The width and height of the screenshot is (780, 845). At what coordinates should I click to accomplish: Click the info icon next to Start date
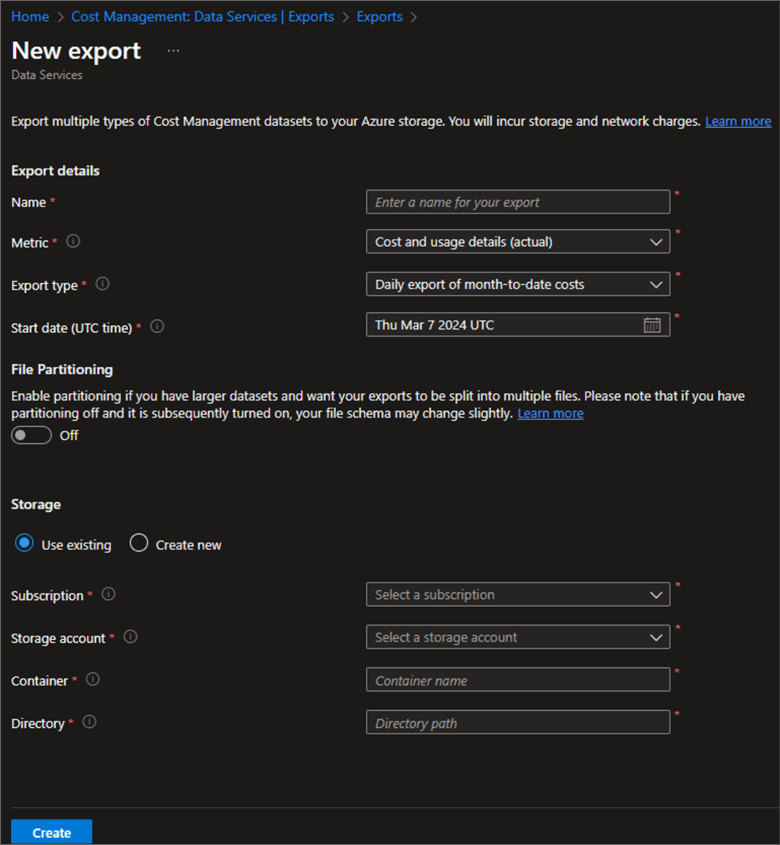[x=157, y=326]
